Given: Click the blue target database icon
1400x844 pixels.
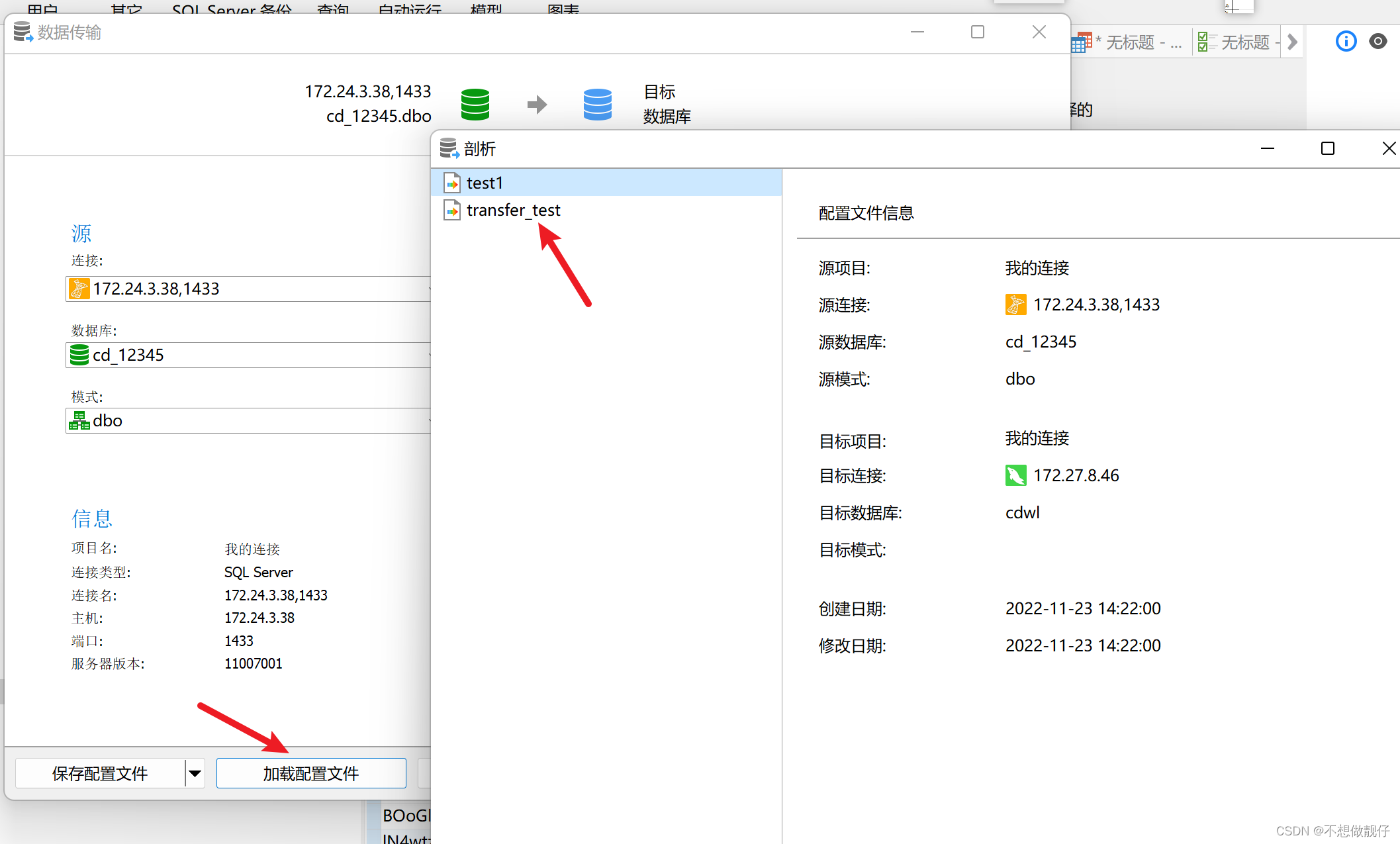Looking at the screenshot, I should pos(597,104).
